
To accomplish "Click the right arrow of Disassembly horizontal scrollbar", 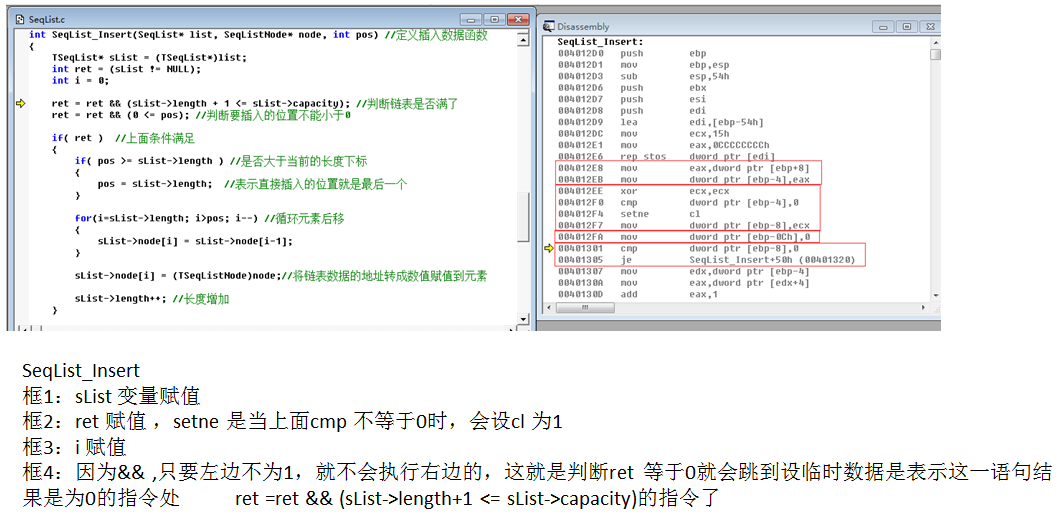I will pyautogui.click(x=922, y=307).
